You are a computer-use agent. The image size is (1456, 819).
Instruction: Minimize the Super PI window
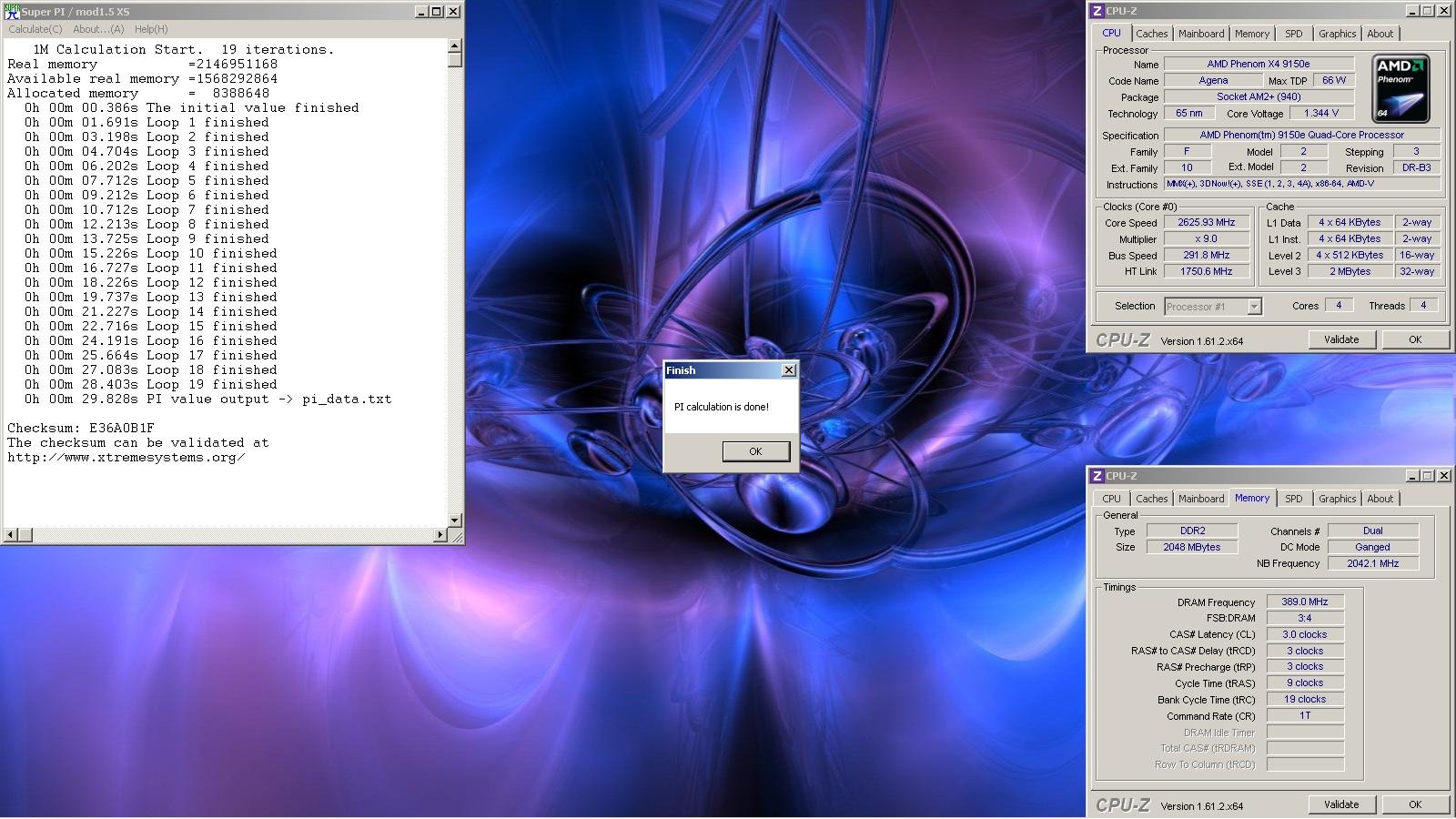pos(421,12)
